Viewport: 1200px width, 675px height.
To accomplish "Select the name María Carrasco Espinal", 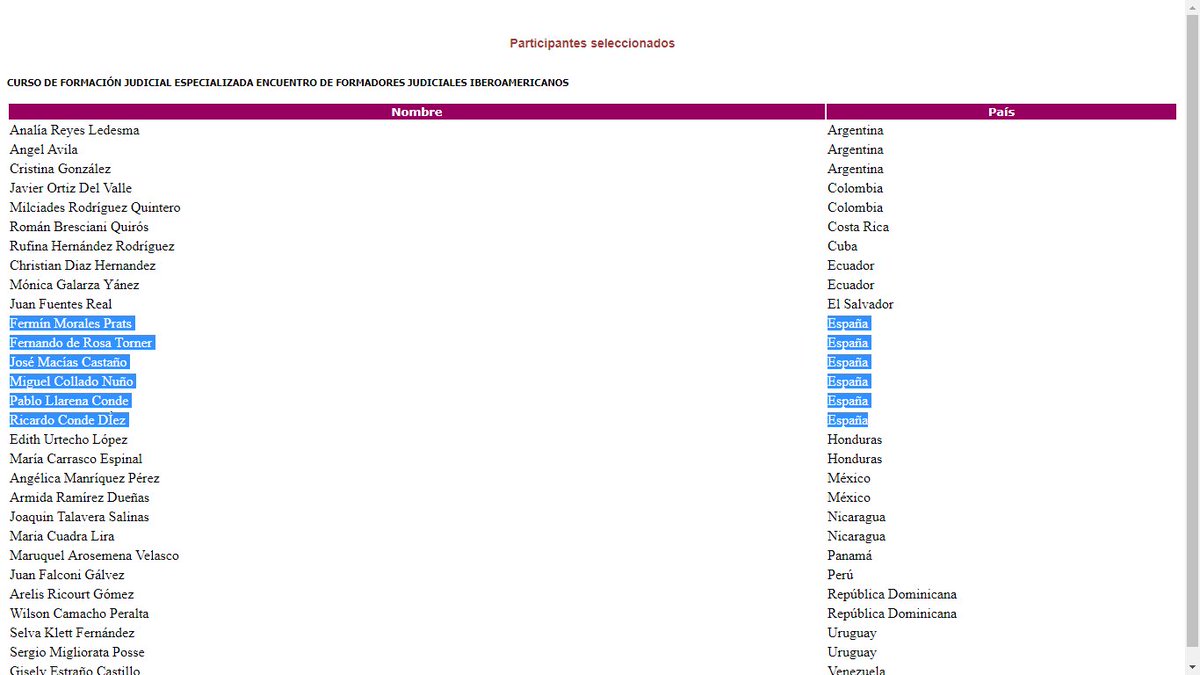I will [x=76, y=459].
